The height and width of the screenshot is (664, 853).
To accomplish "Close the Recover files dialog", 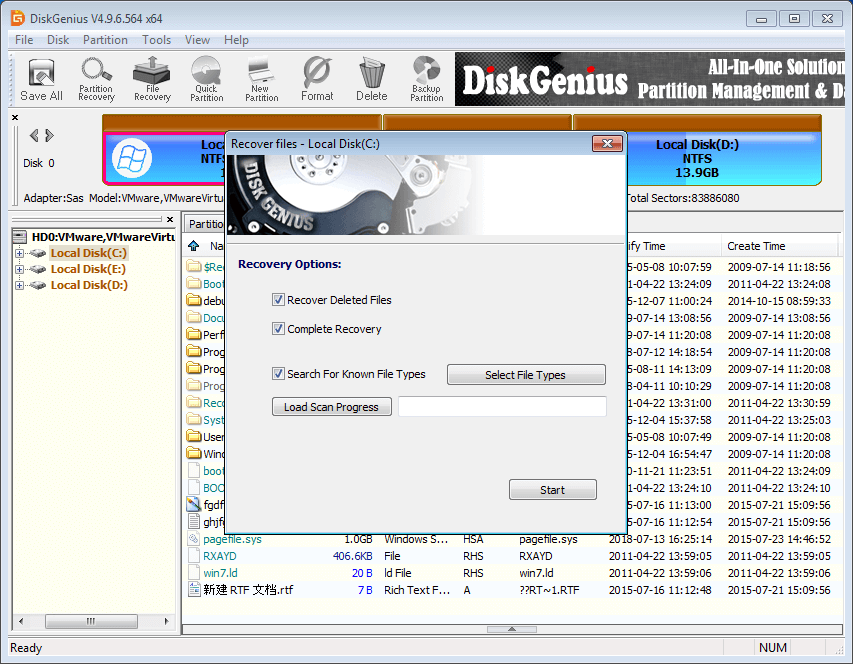I will [x=607, y=144].
